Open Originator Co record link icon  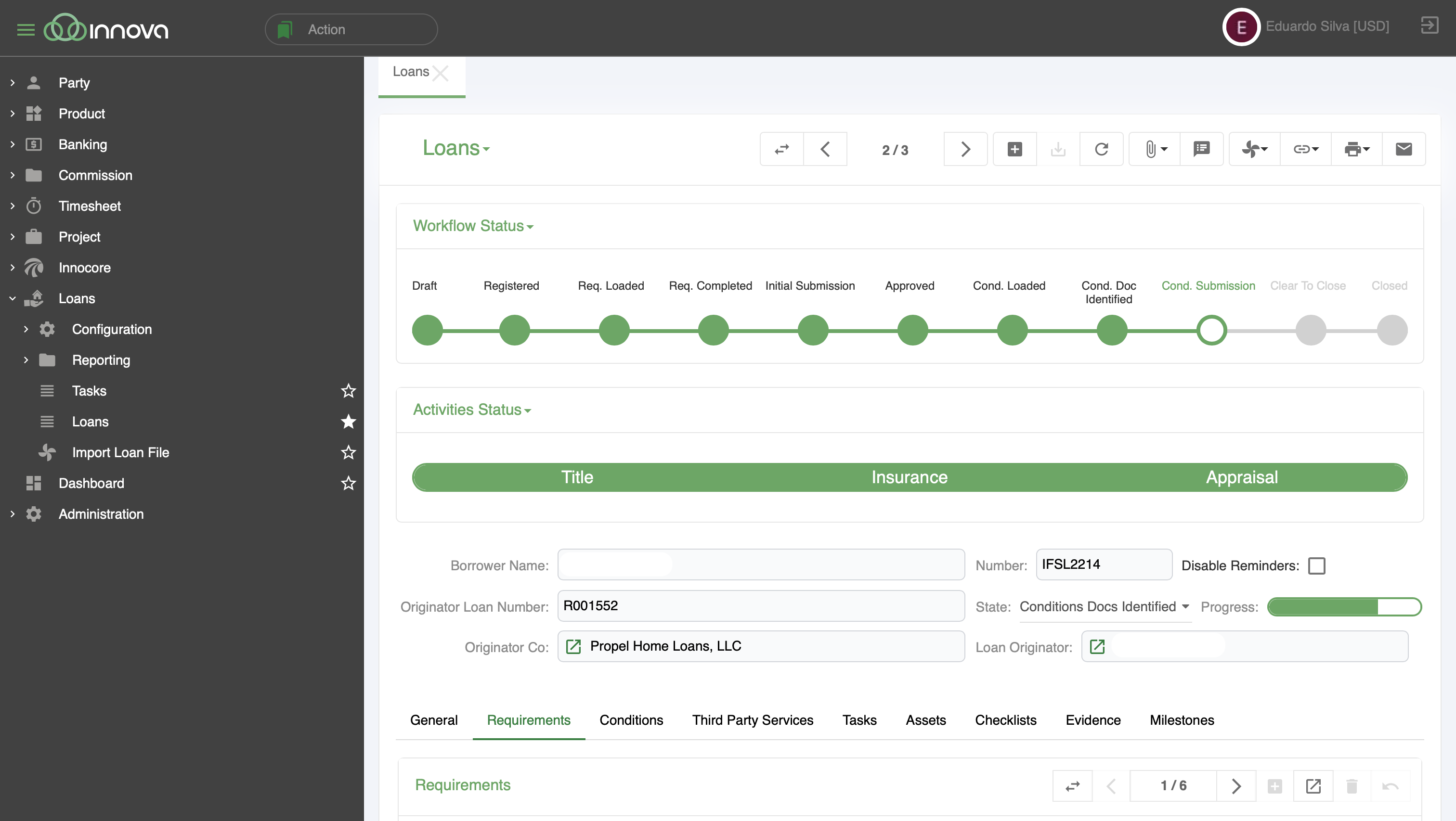click(x=573, y=646)
